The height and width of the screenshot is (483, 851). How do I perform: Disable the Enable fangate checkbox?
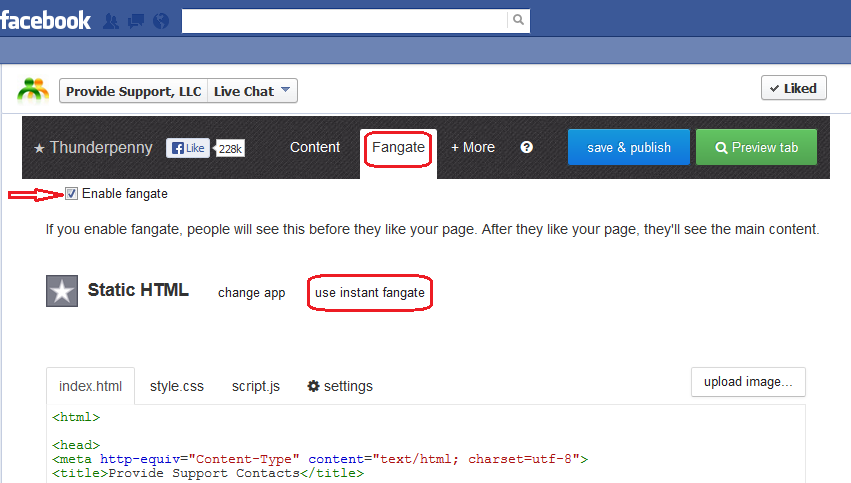[71, 194]
